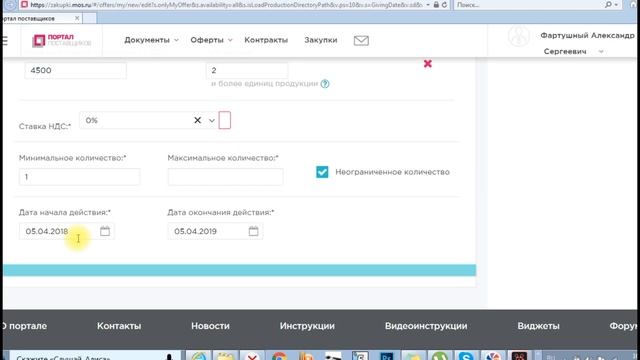The image size is (640, 360).
Task: Open calendar for Дата начала действия
Action: pos(105,231)
